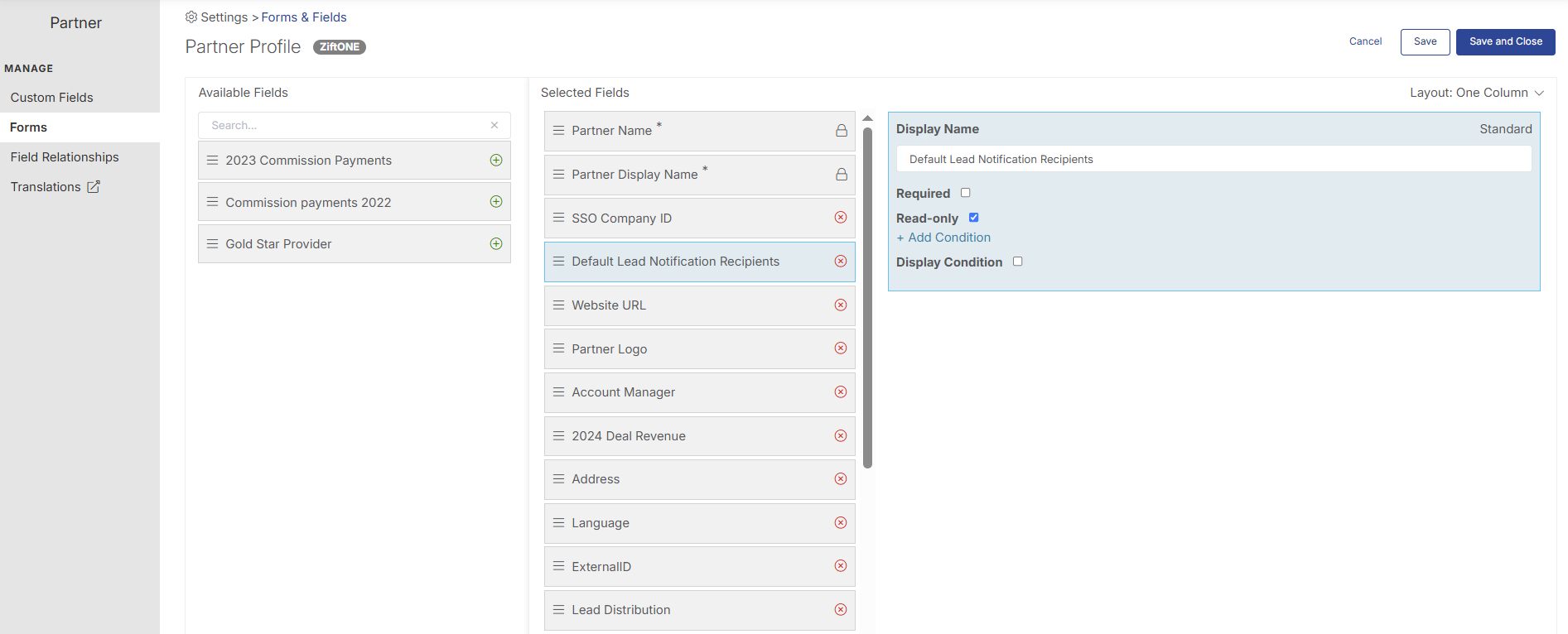Click the Save and Close button
This screenshot has width=1568, height=634.
click(1505, 41)
